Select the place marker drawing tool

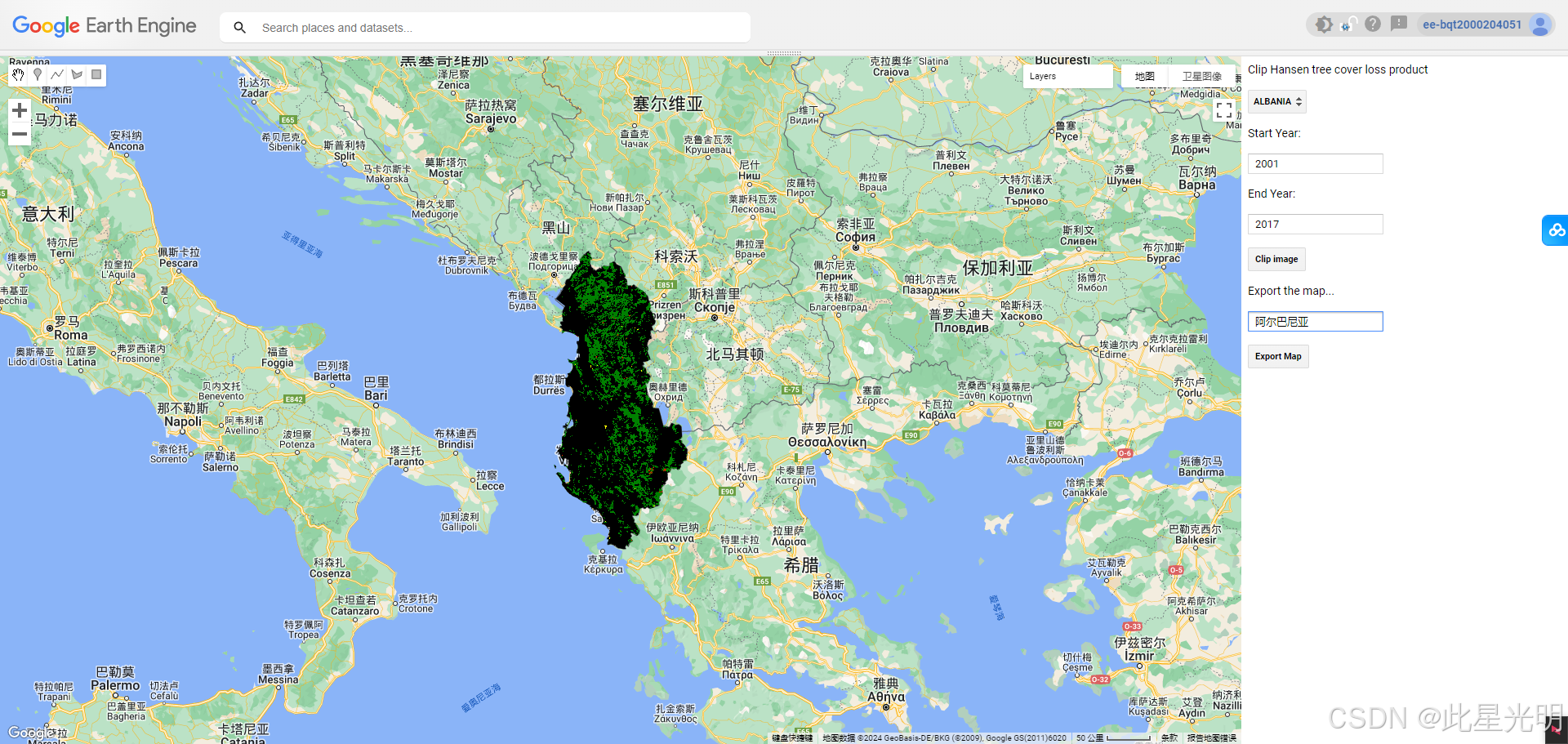38,74
